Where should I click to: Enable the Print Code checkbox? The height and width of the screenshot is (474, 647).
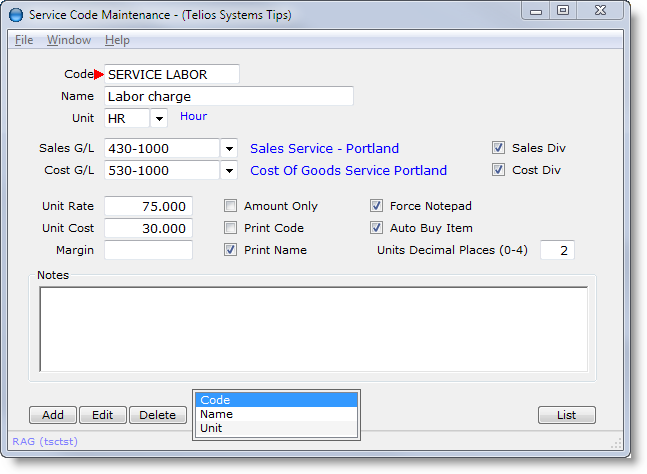click(x=231, y=228)
